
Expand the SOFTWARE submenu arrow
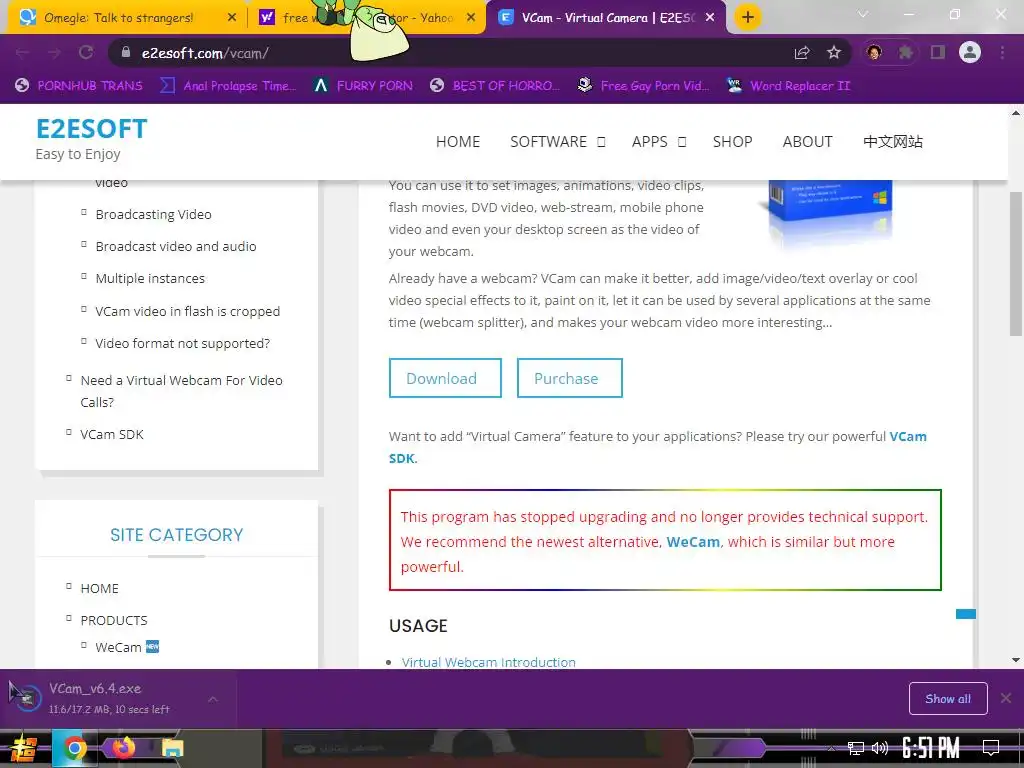pyautogui.click(x=601, y=142)
